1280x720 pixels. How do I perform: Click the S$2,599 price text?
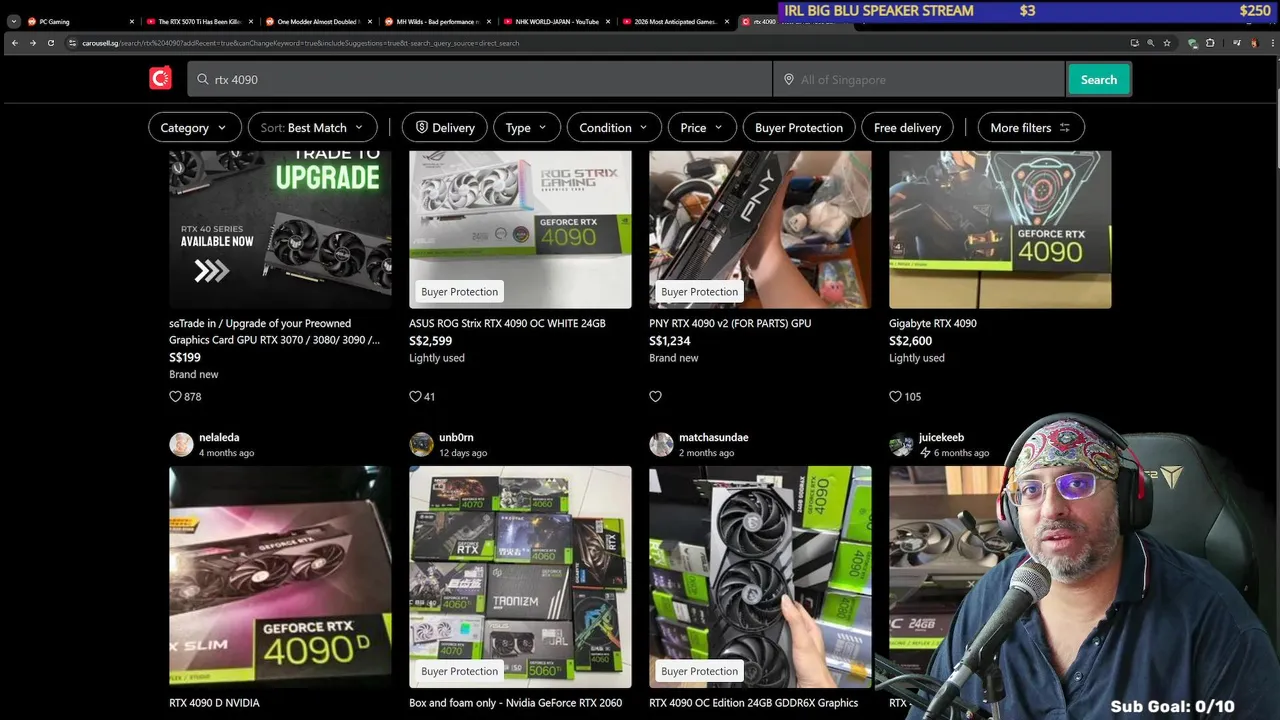[x=430, y=341]
